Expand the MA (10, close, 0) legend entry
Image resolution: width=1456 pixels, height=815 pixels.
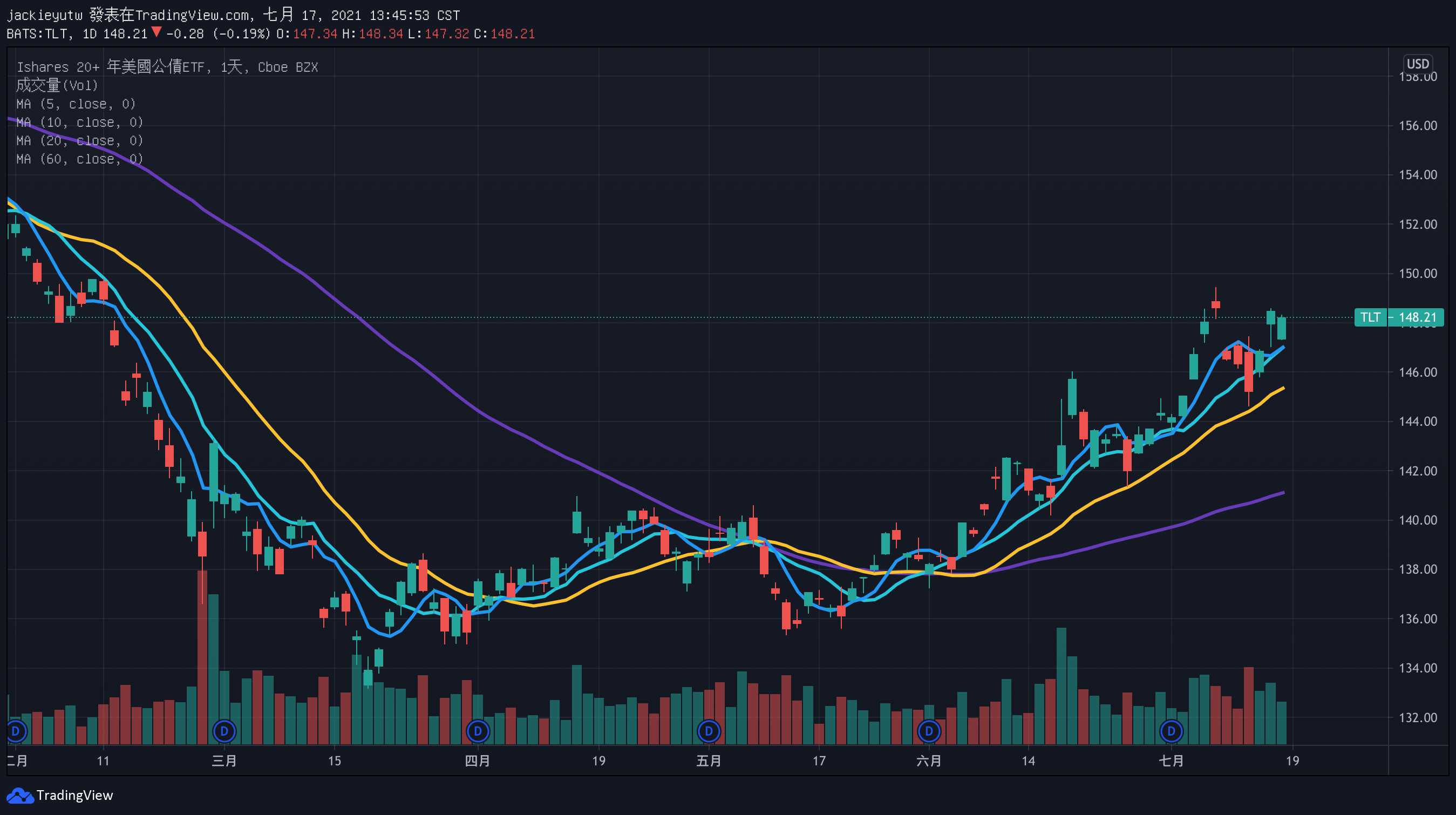click(x=79, y=123)
